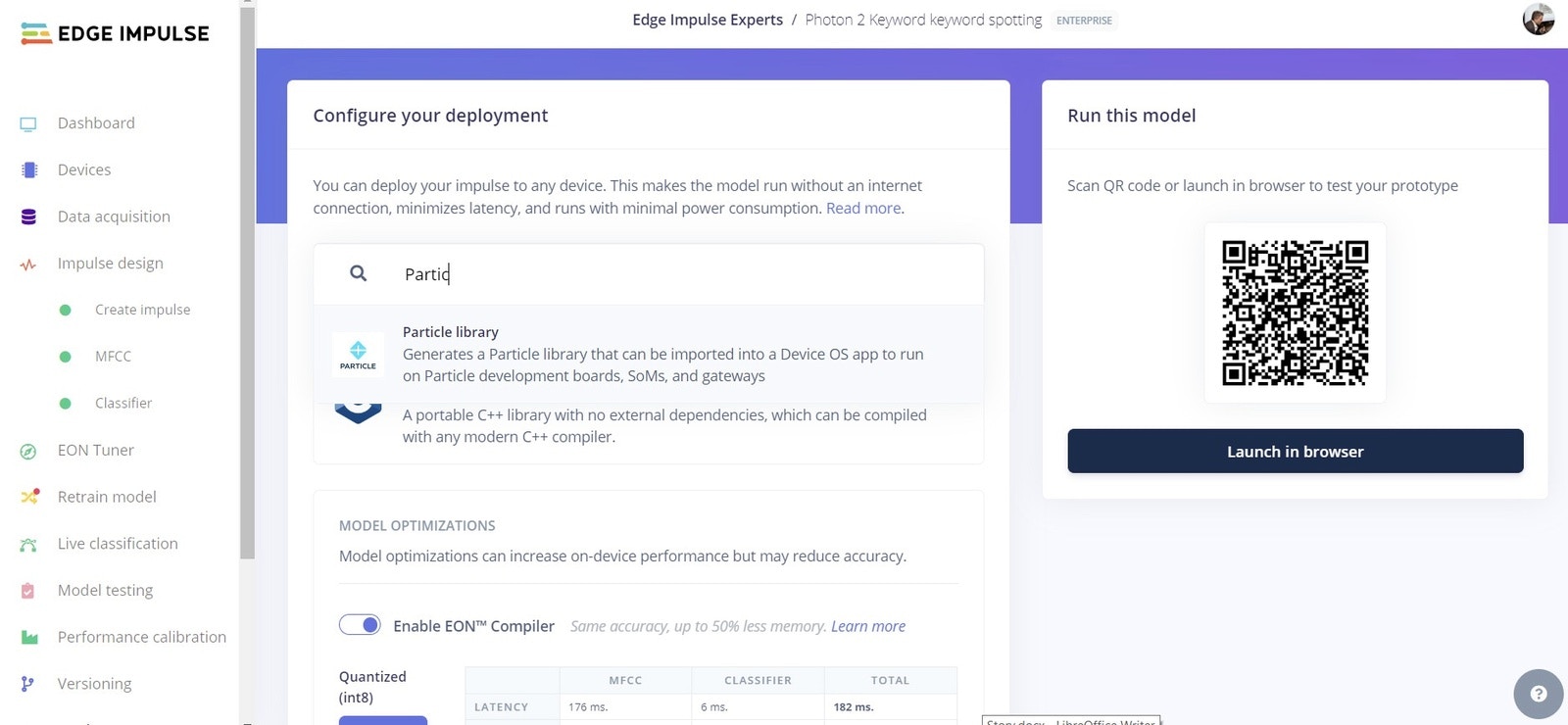Click the search magnifier icon
1568x725 pixels.
[359, 273]
